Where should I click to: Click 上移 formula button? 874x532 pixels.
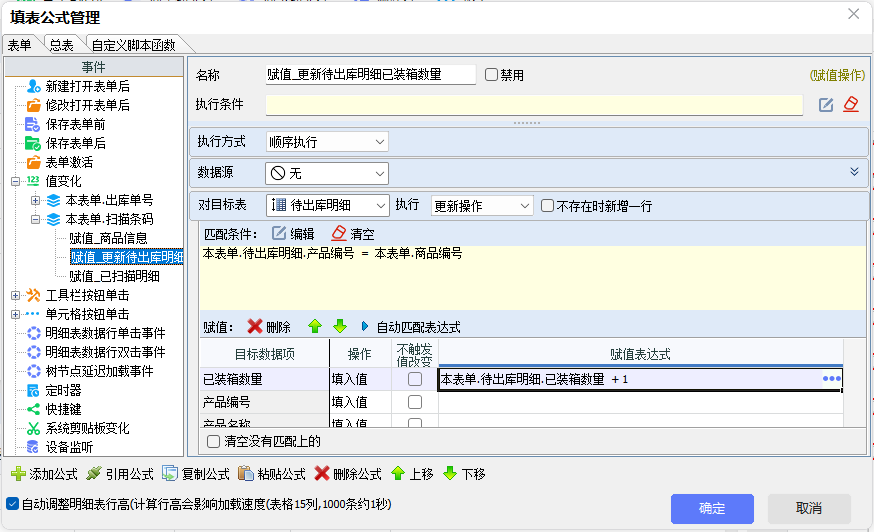click(412, 473)
